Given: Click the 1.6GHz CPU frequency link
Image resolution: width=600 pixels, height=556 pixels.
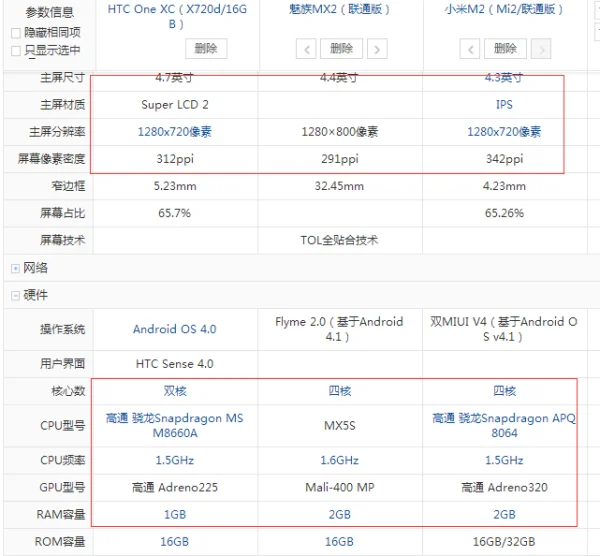Looking at the screenshot, I should pos(339,460).
